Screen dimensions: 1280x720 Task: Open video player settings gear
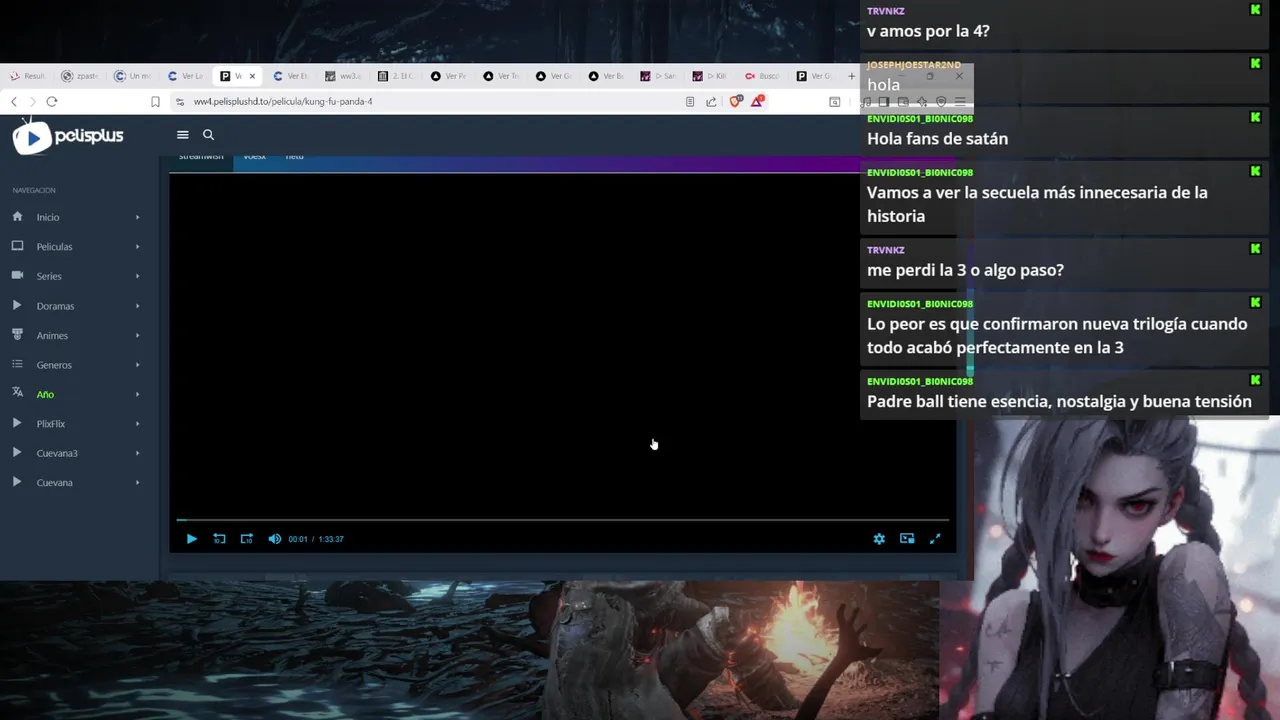(879, 539)
